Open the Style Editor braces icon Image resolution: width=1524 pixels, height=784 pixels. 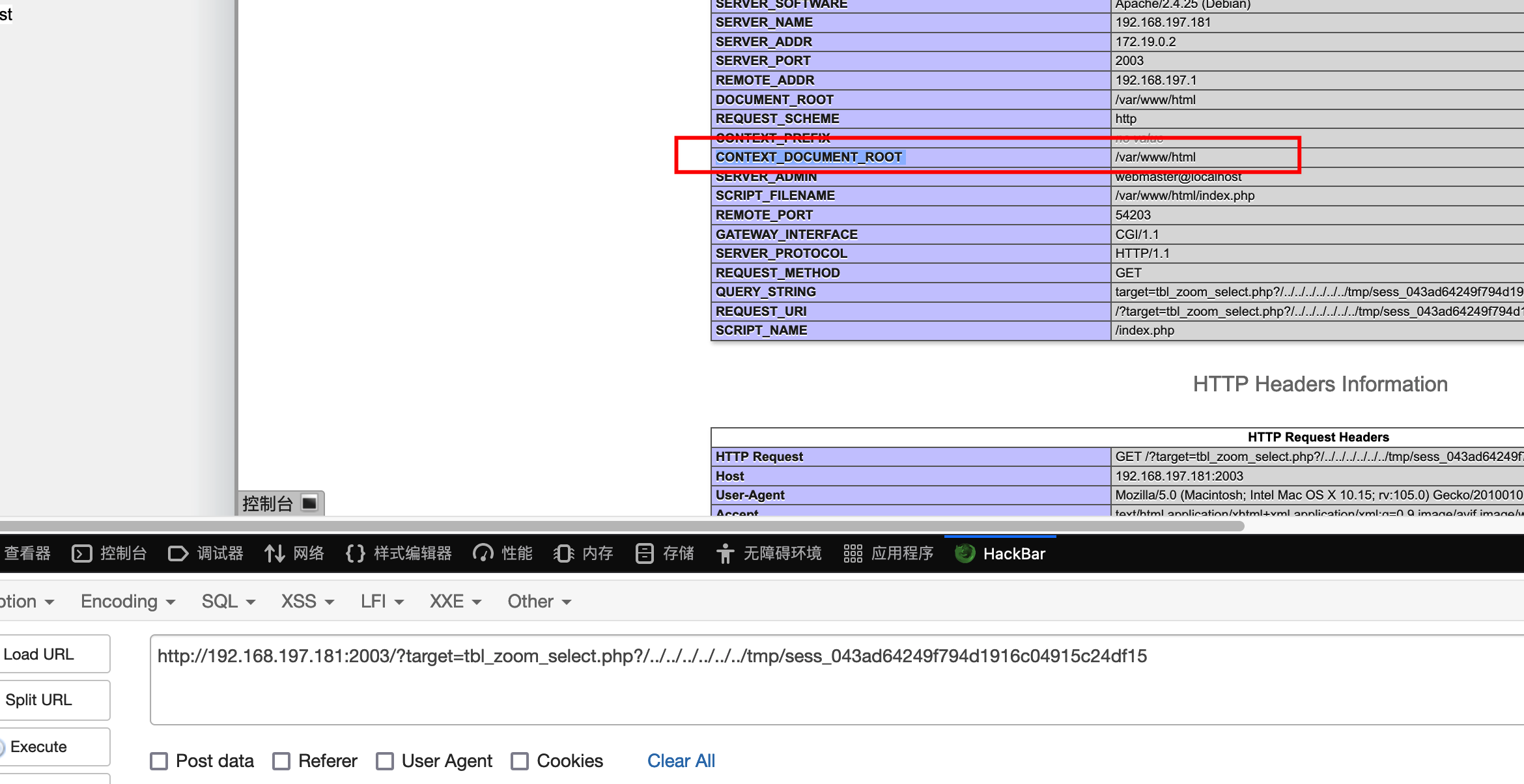point(355,553)
